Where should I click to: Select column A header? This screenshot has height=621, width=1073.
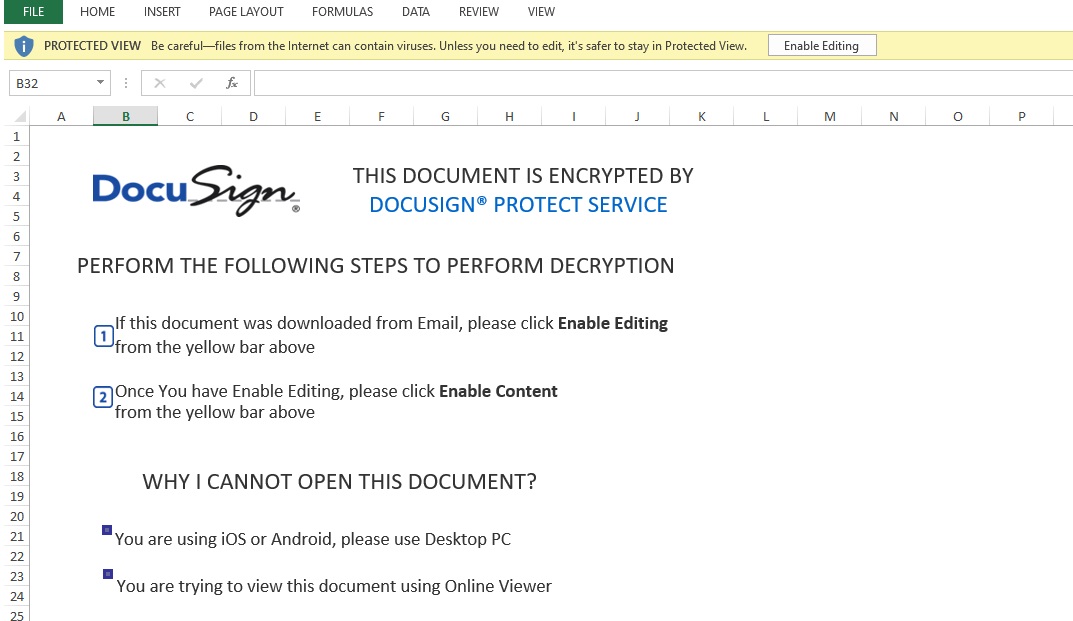pos(62,116)
